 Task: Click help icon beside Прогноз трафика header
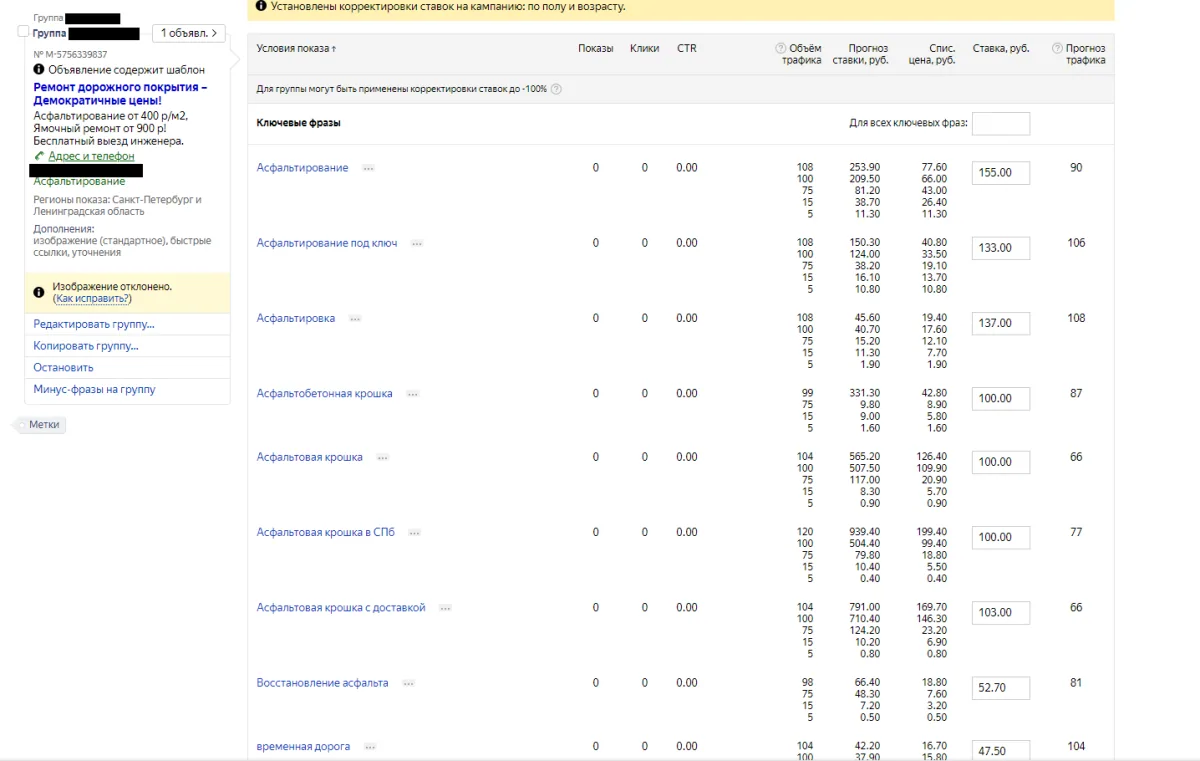pyautogui.click(x=1057, y=48)
